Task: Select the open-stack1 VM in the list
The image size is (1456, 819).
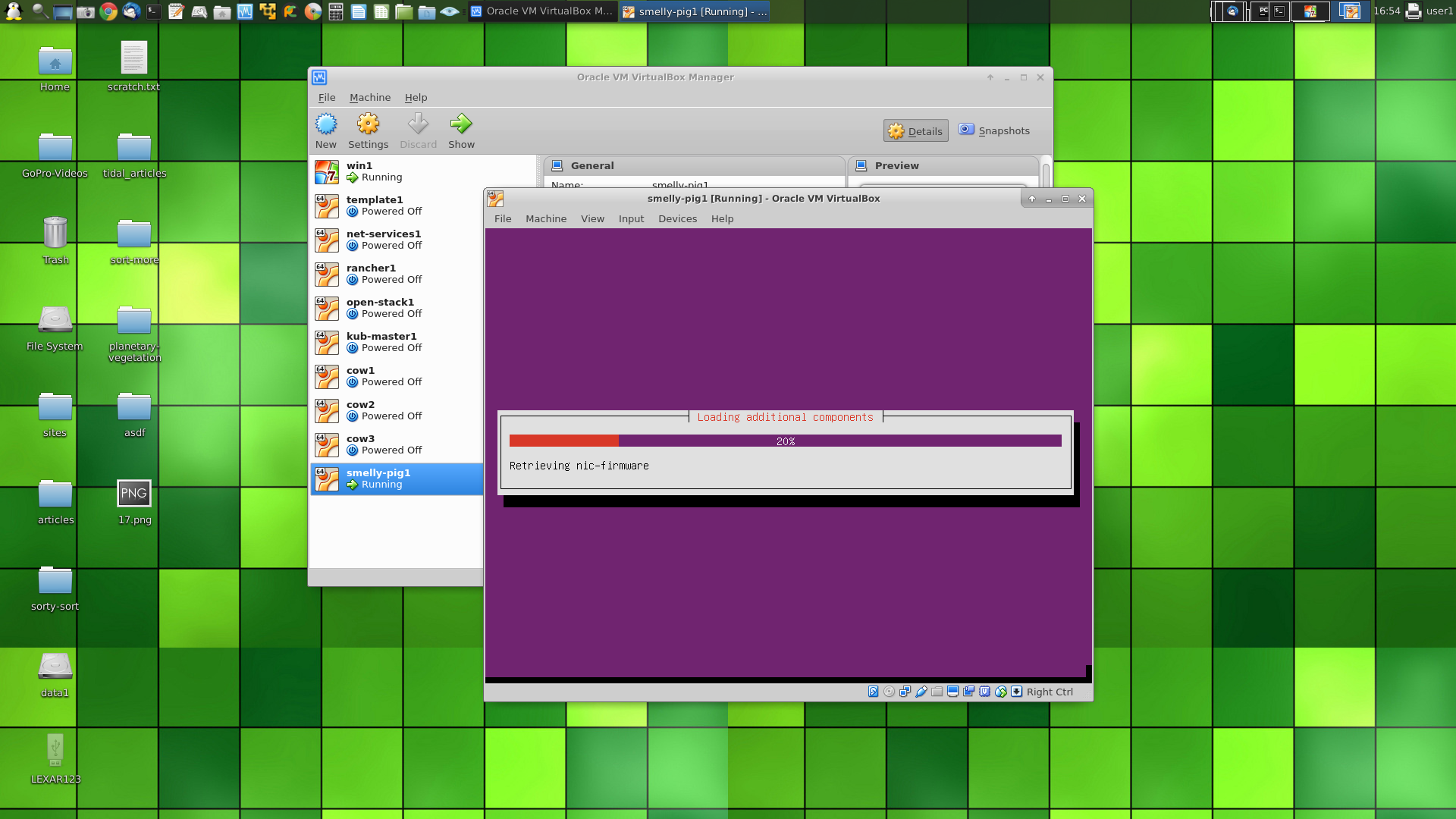Action: (397, 309)
